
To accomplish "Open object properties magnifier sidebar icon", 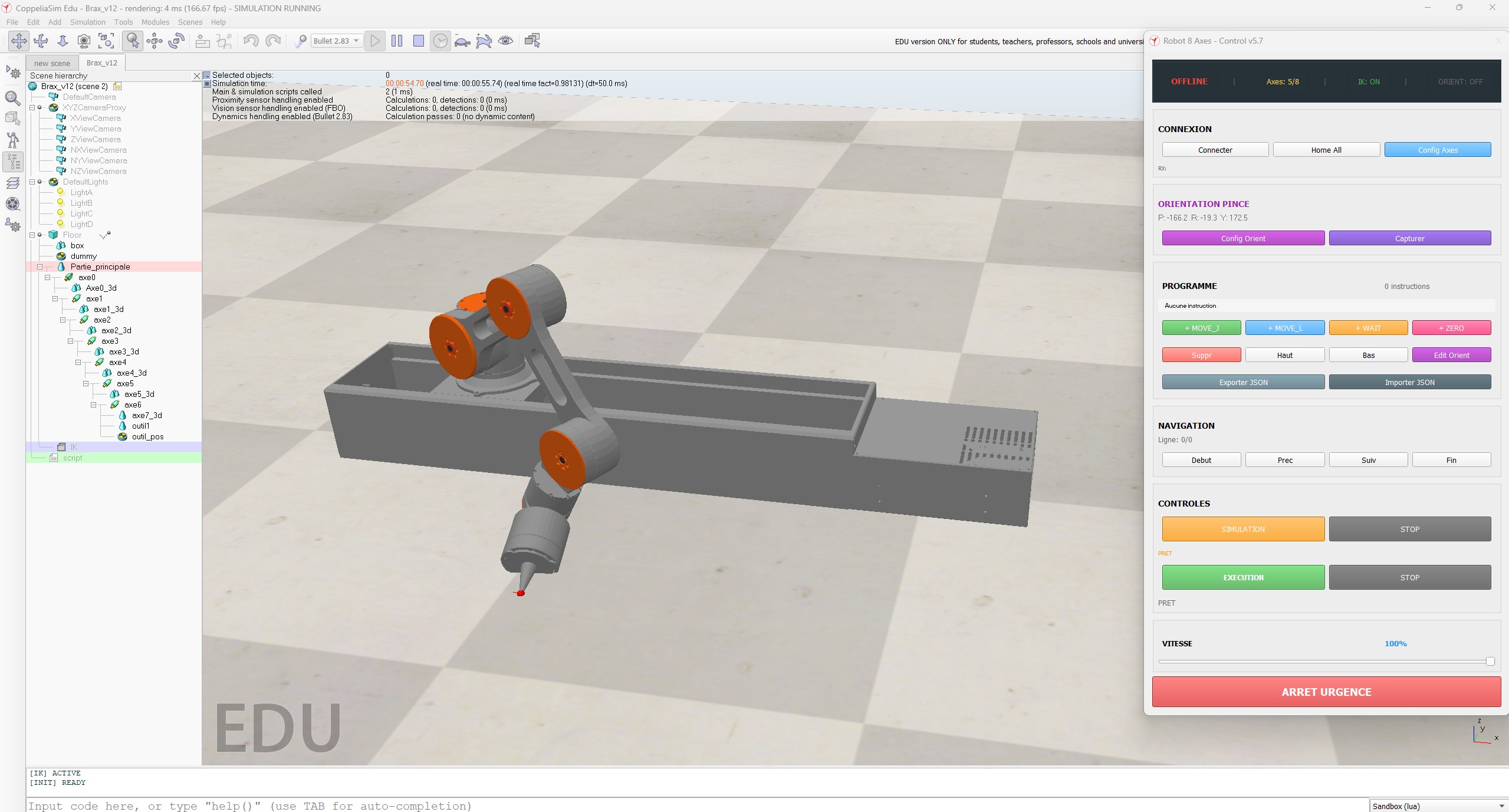I will (13, 97).
